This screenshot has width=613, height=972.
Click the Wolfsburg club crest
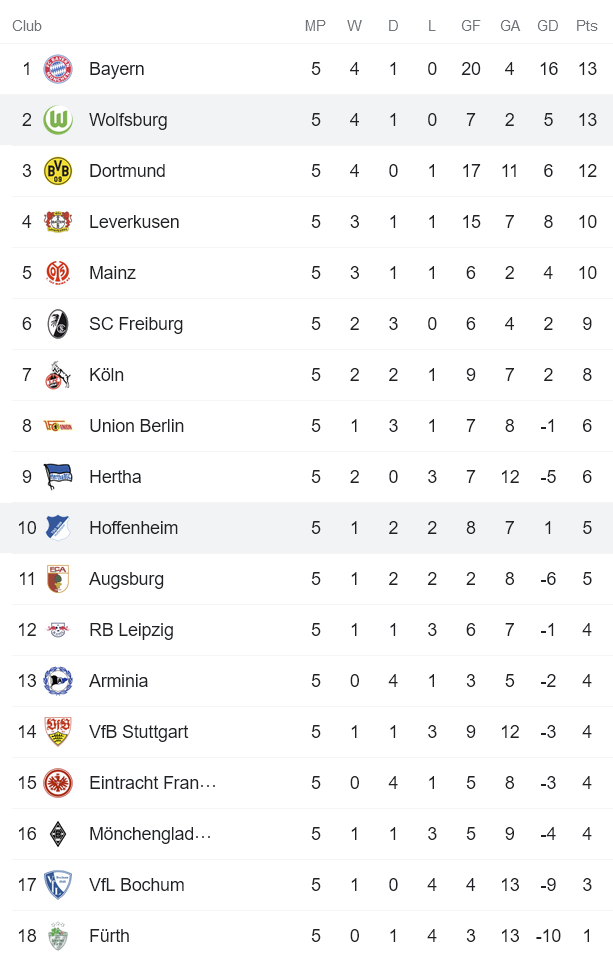(x=58, y=120)
